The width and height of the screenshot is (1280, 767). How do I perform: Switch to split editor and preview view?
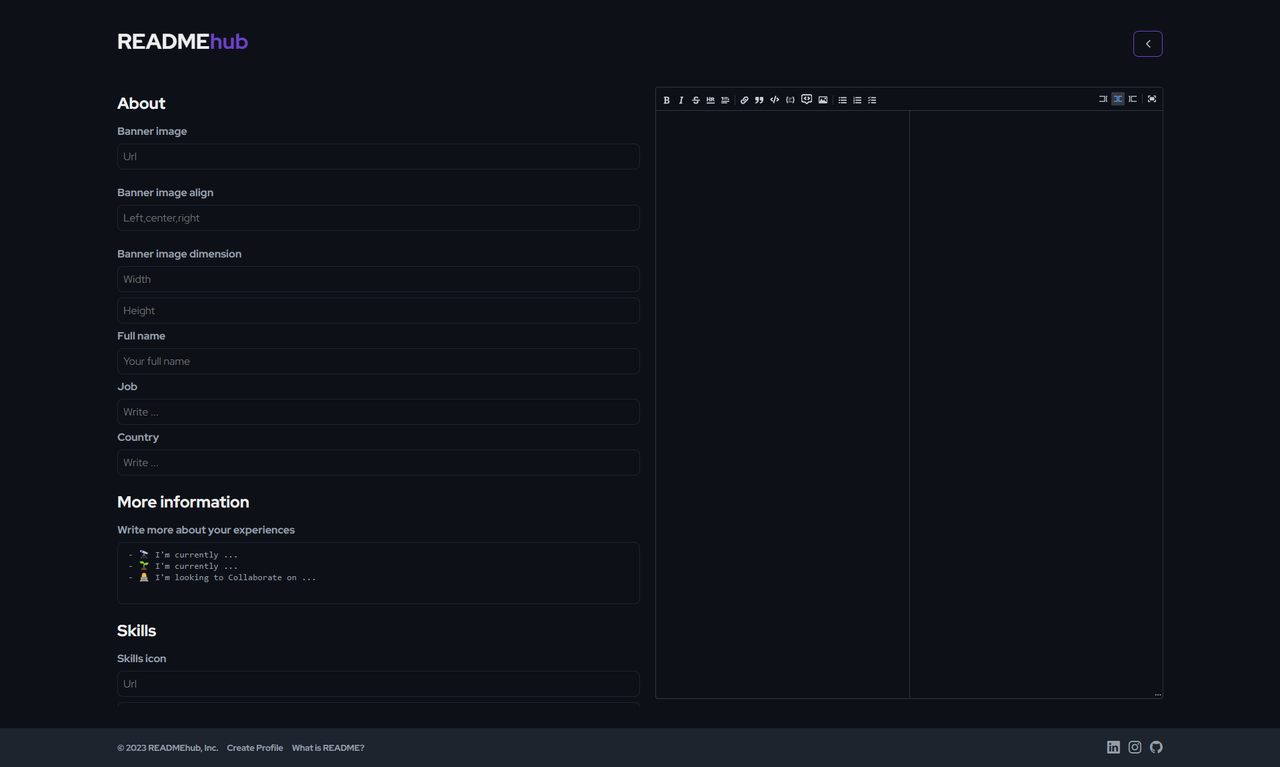(1117, 99)
